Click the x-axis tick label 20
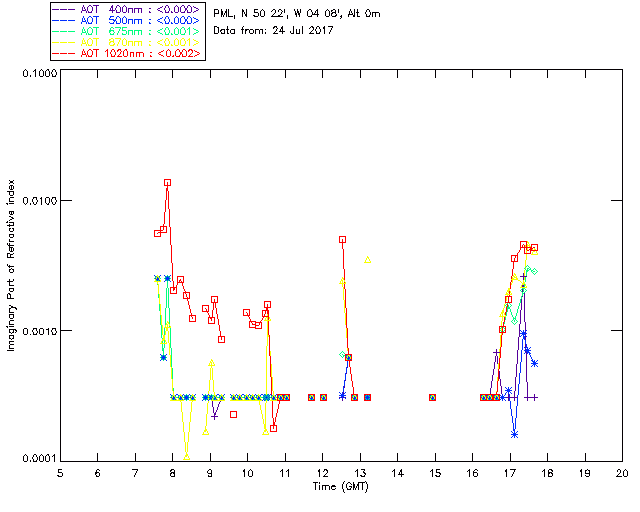 tap(622, 473)
